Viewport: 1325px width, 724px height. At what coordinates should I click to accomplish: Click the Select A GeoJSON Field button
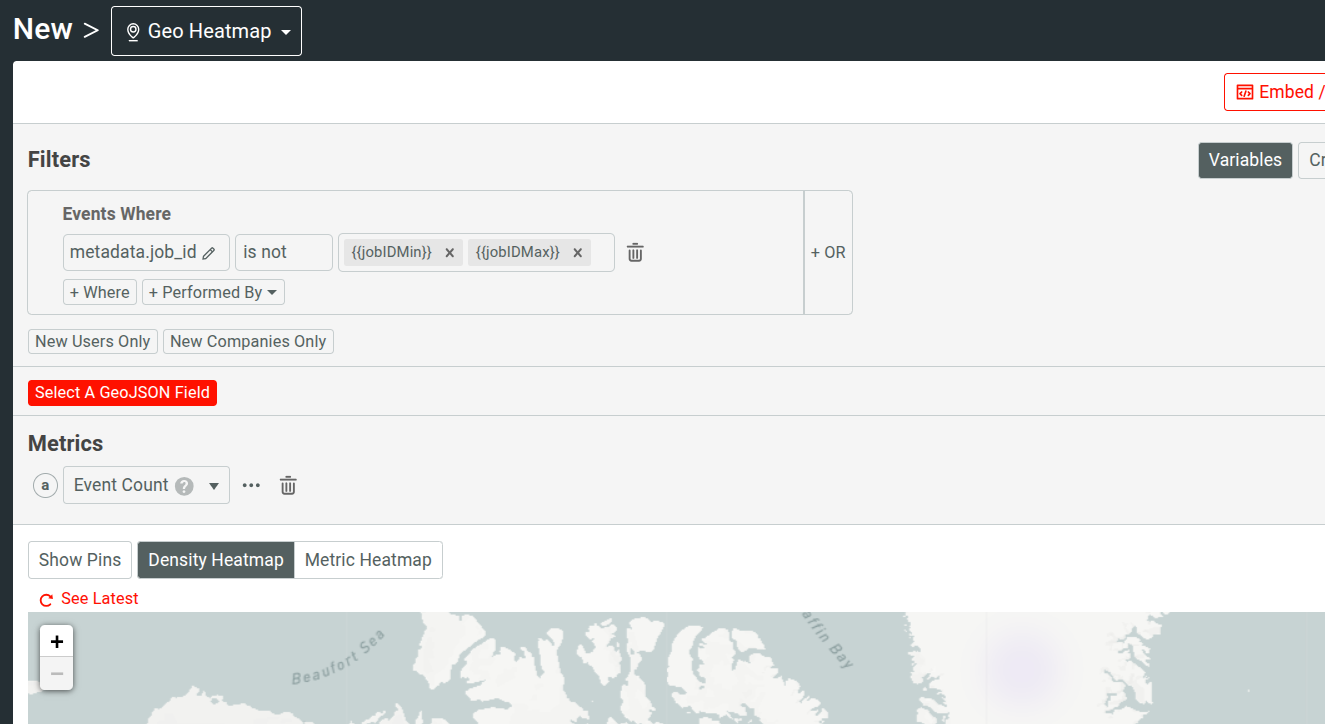click(x=122, y=392)
